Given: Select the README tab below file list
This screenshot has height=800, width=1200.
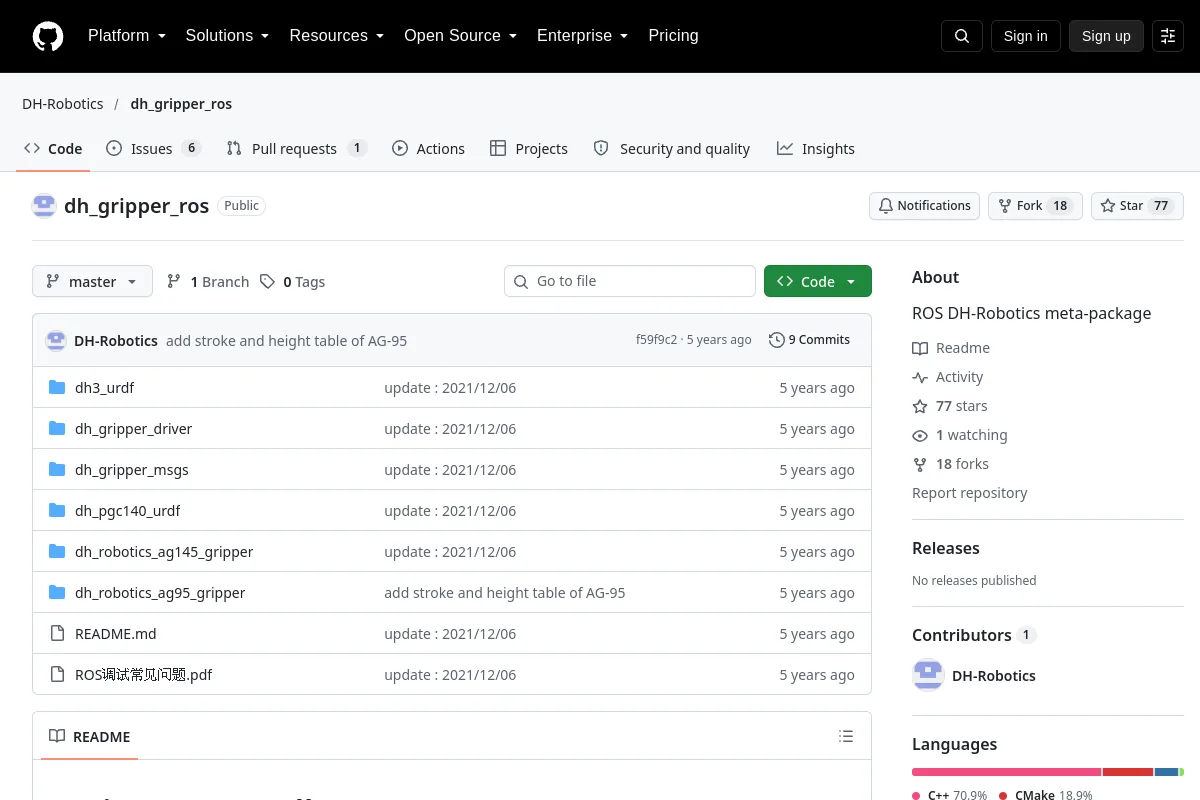Looking at the screenshot, I should 90,737.
